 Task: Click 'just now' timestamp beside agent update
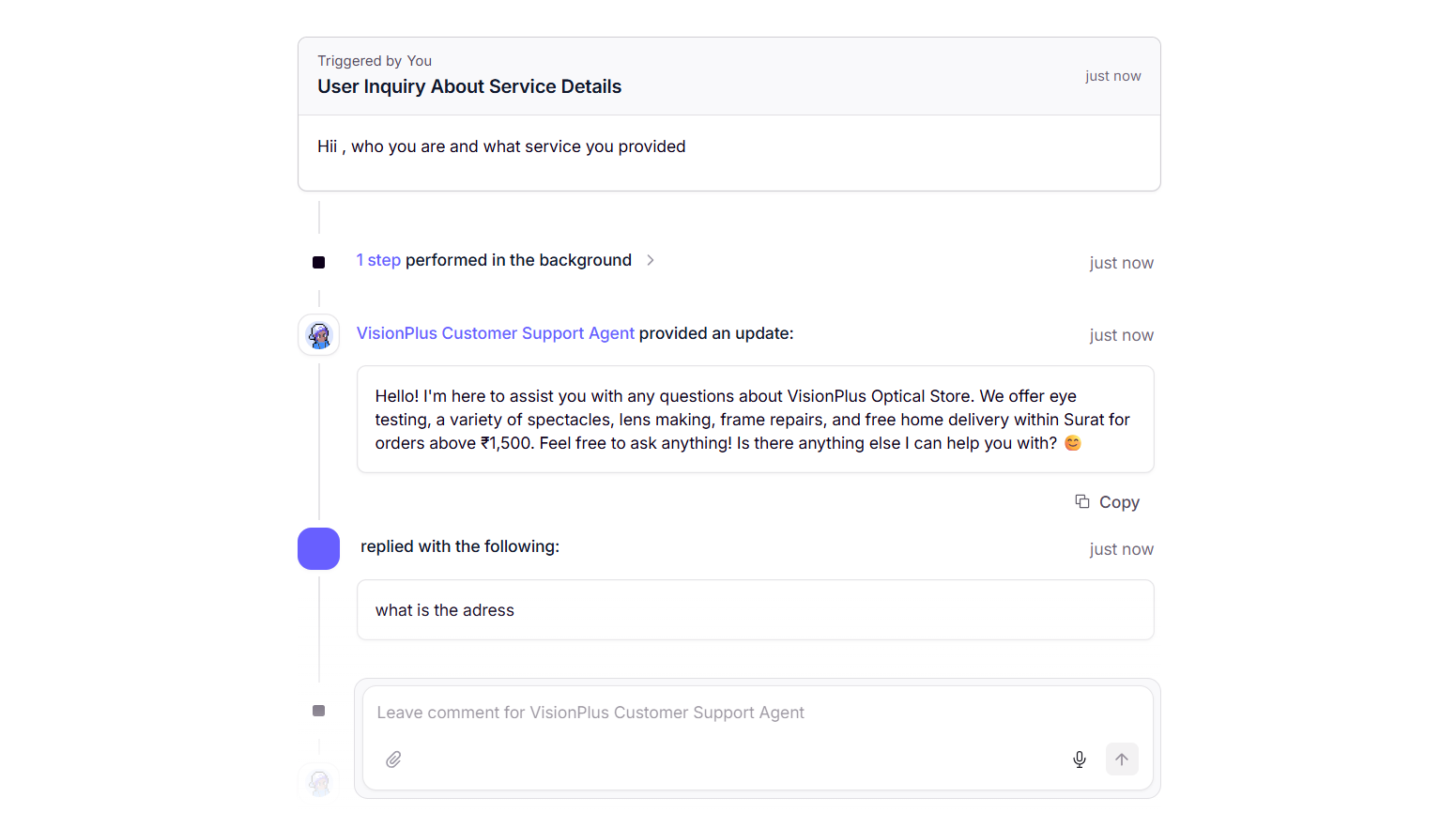[x=1121, y=335]
